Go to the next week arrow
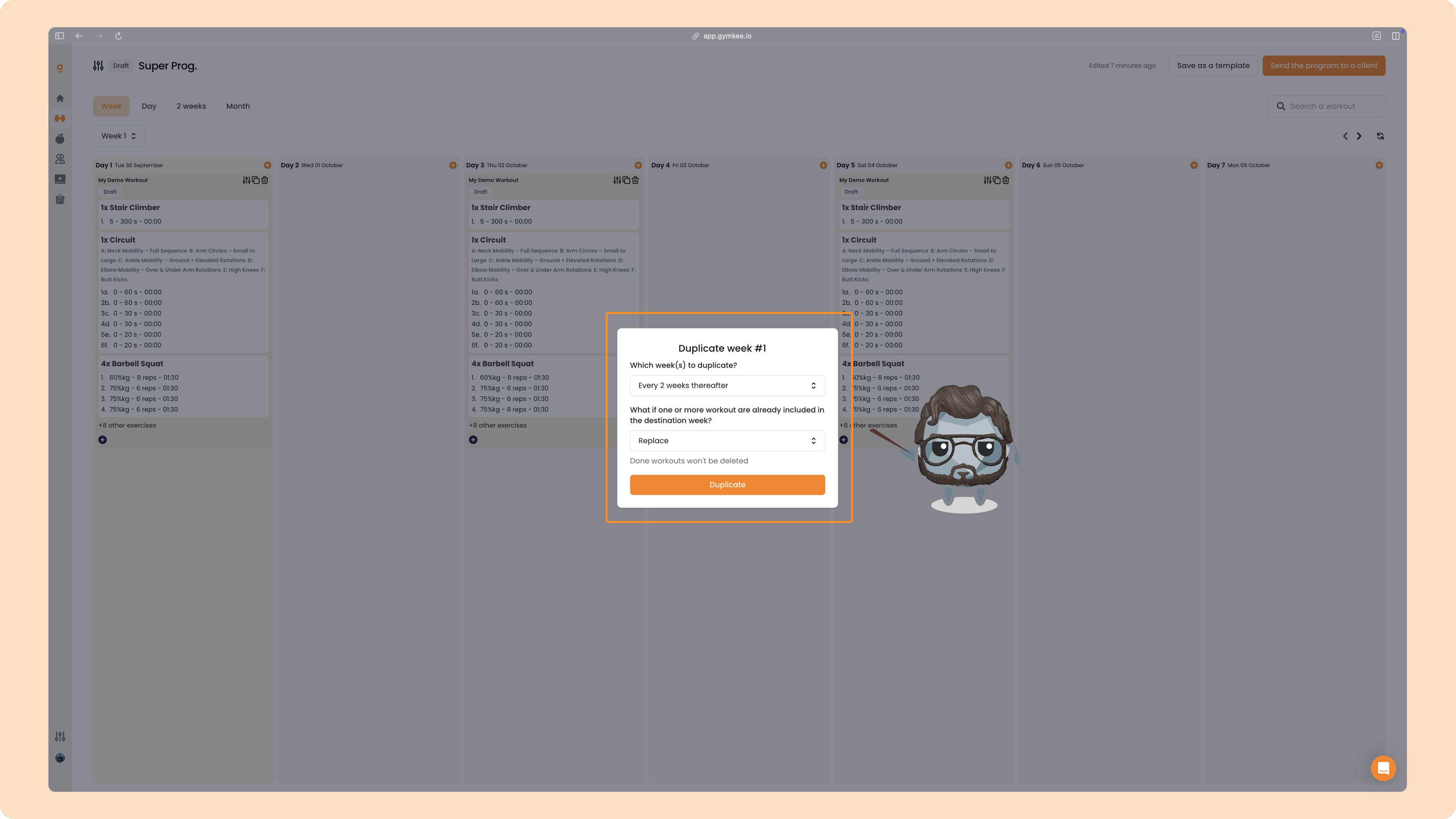This screenshot has height=819, width=1456. [x=1359, y=136]
